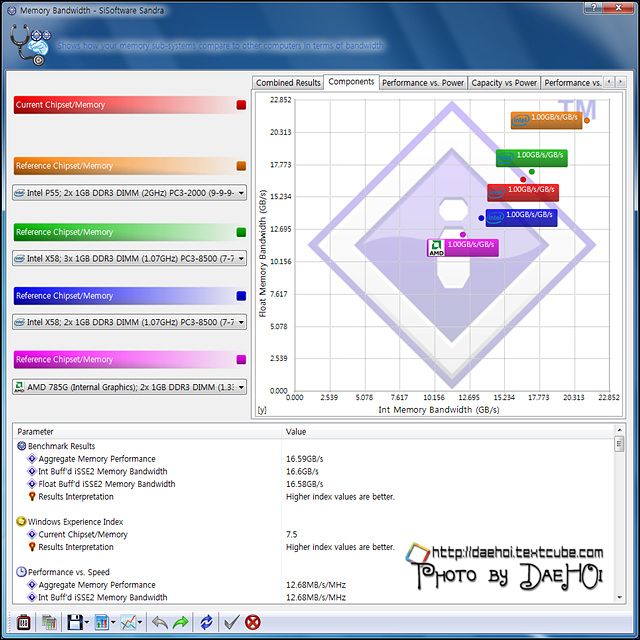Click the orange Reference Chipset color swatch
This screenshot has height=640, width=640.
click(x=241, y=166)
